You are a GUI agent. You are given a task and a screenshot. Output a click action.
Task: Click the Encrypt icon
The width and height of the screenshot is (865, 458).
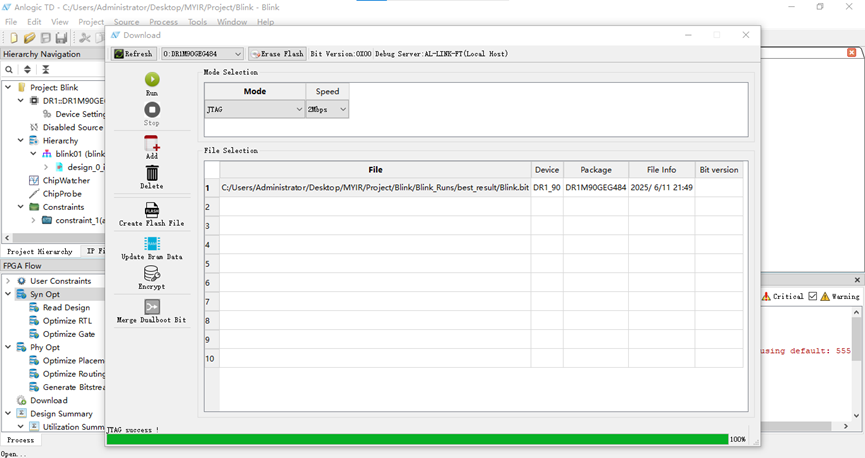click(152, 274)
